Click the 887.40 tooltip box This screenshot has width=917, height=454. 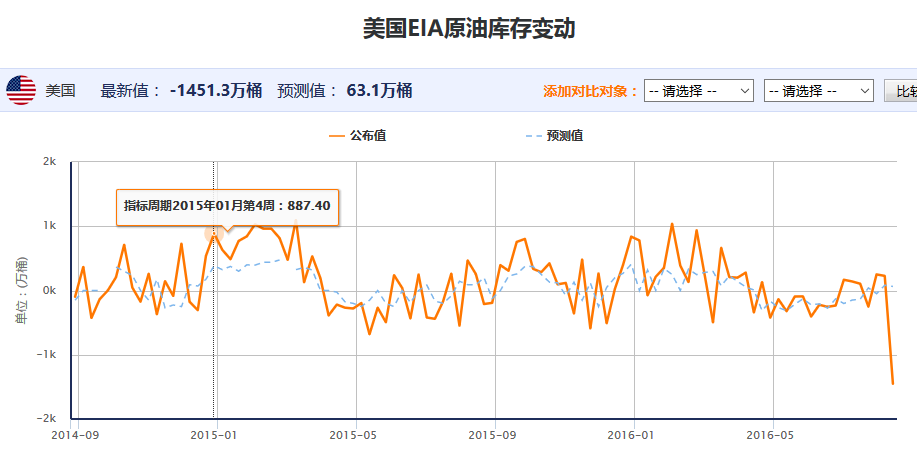pos(227,205)
